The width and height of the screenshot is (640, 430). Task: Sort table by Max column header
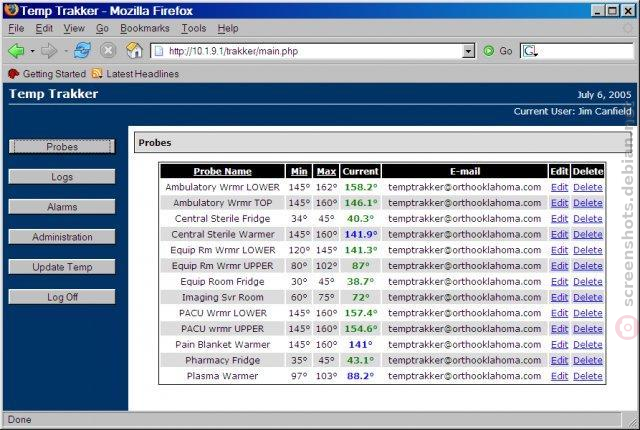coord(326,171)
